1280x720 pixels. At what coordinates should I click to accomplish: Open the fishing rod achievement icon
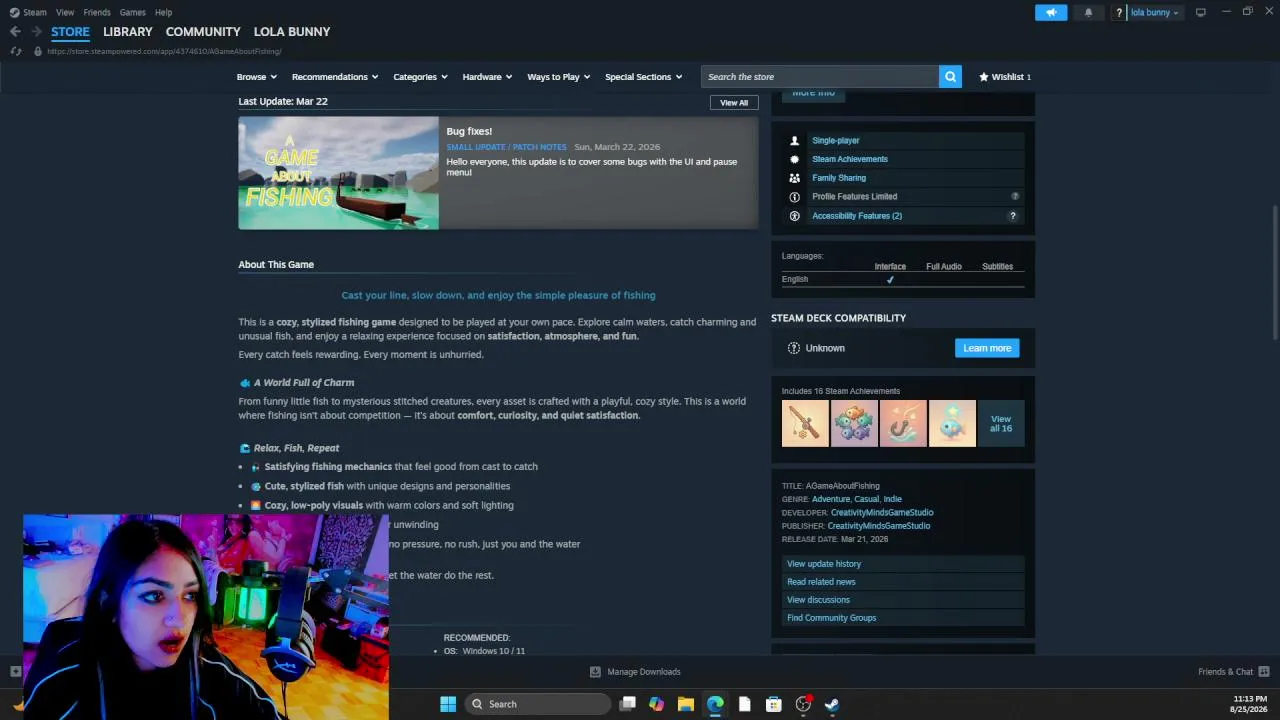click(805, 423)
